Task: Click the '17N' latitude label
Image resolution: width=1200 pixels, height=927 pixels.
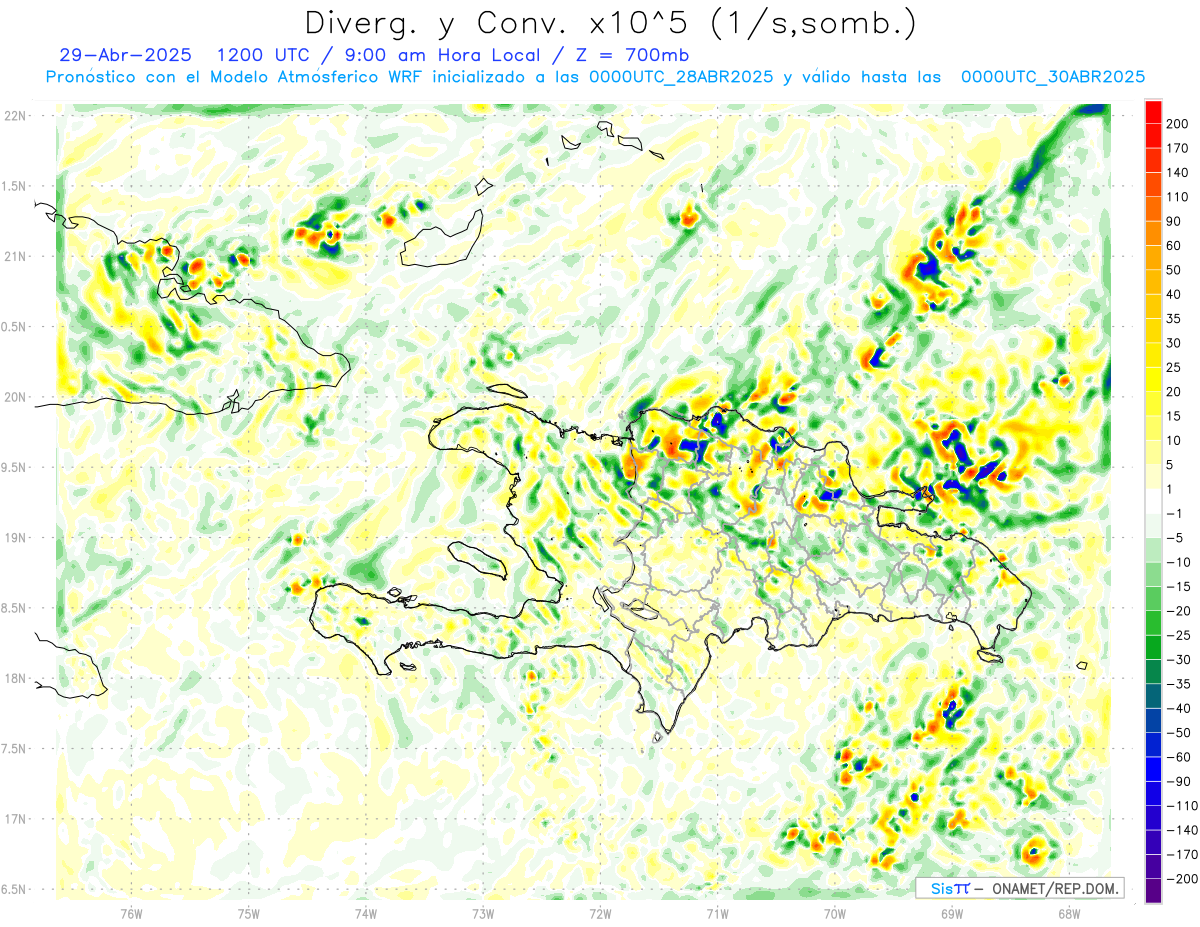Action: 15,818
